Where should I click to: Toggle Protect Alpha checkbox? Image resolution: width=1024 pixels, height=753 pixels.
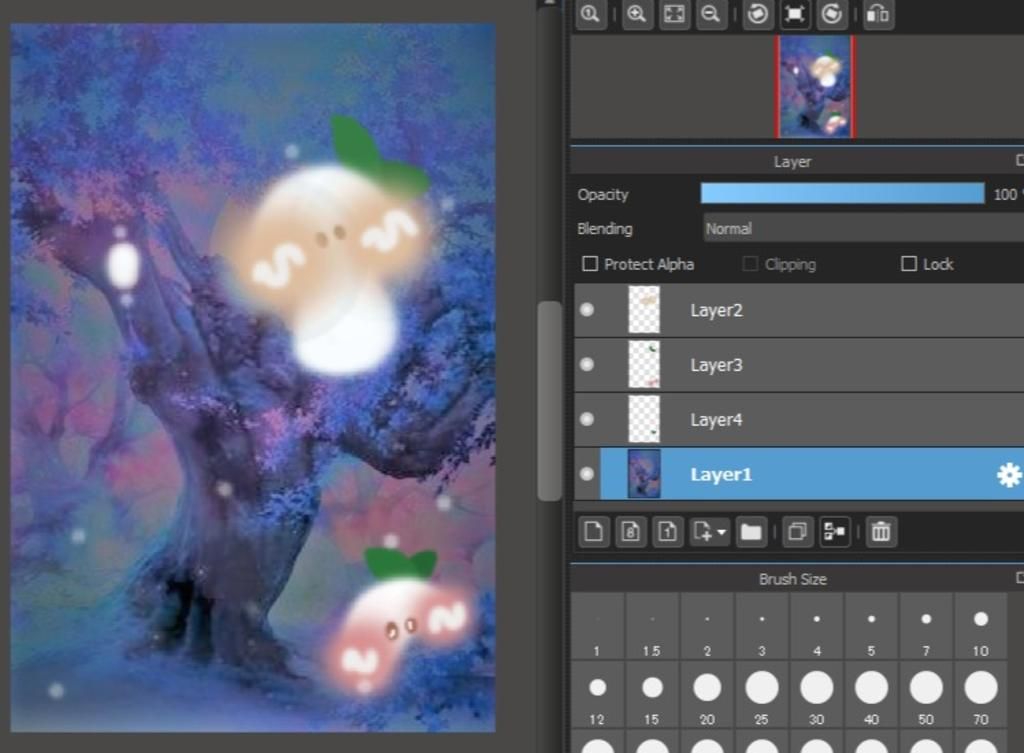[590, 264]
